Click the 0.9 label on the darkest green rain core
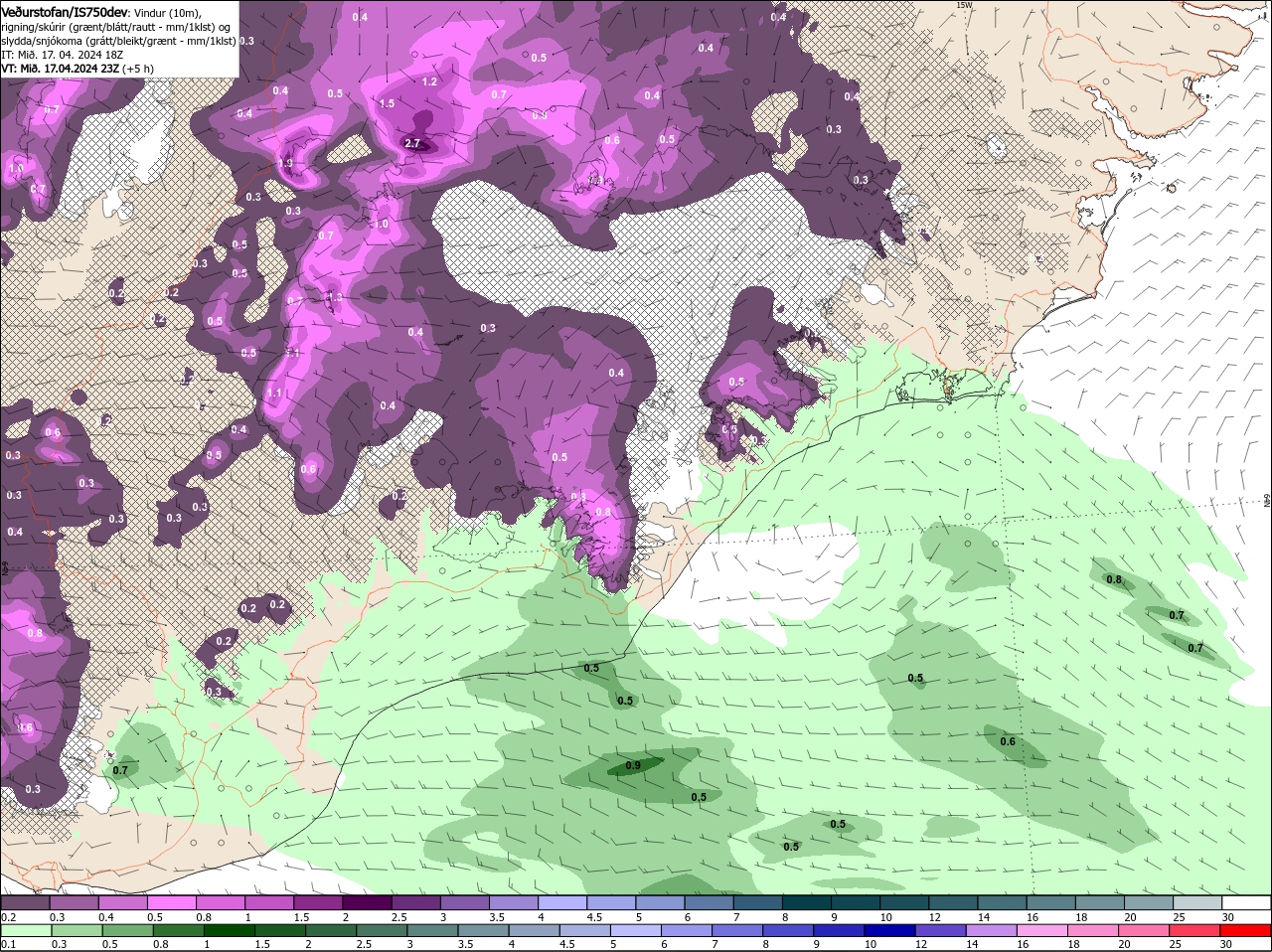This screenshot has width=1272, height=952. (632, 765)
